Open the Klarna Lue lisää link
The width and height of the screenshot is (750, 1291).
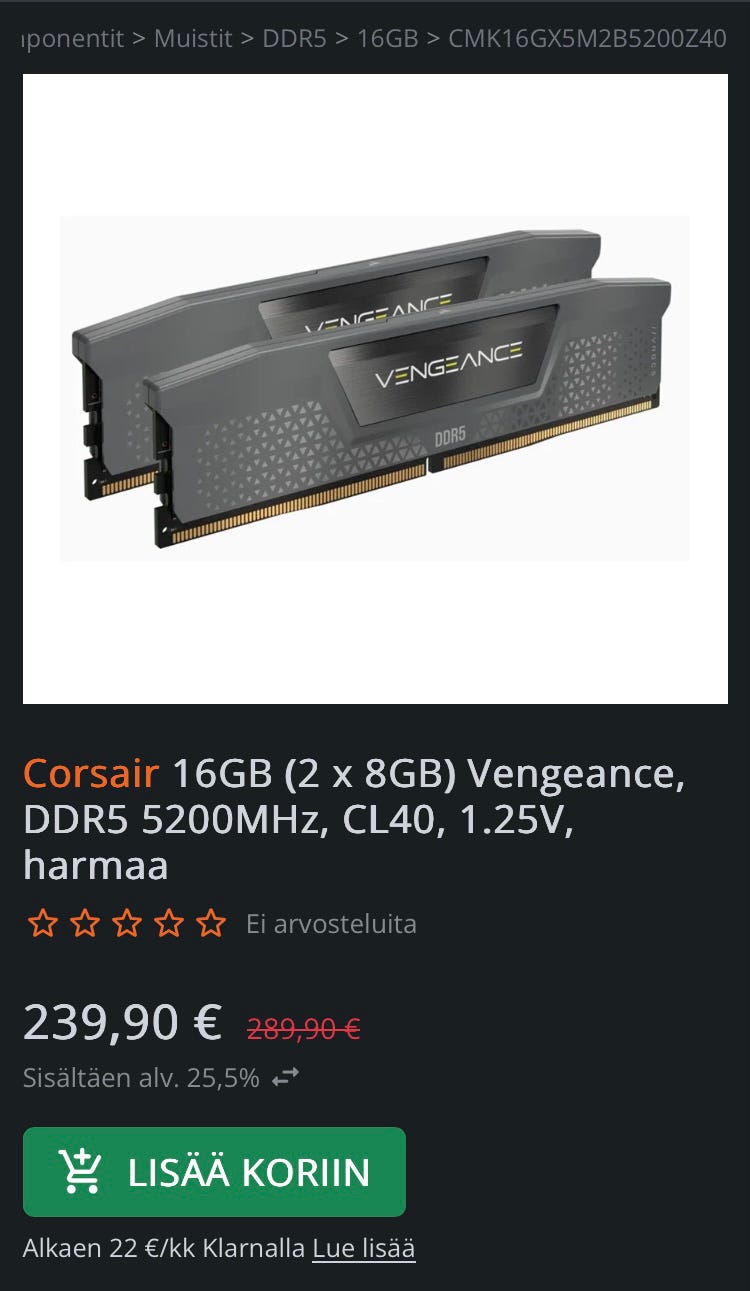[364, 1248]
